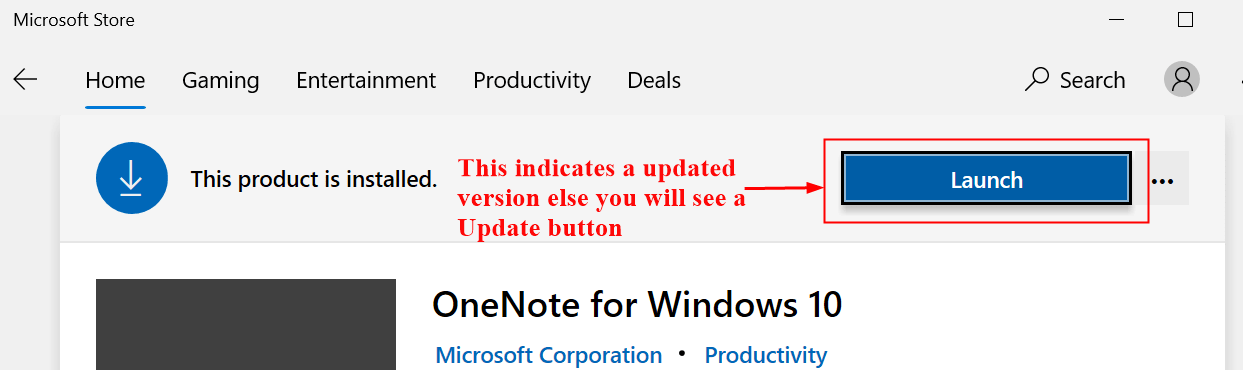The image size is (1243, 370).
Task: Open the Productivity category link under the title
Action: (766, 355)
